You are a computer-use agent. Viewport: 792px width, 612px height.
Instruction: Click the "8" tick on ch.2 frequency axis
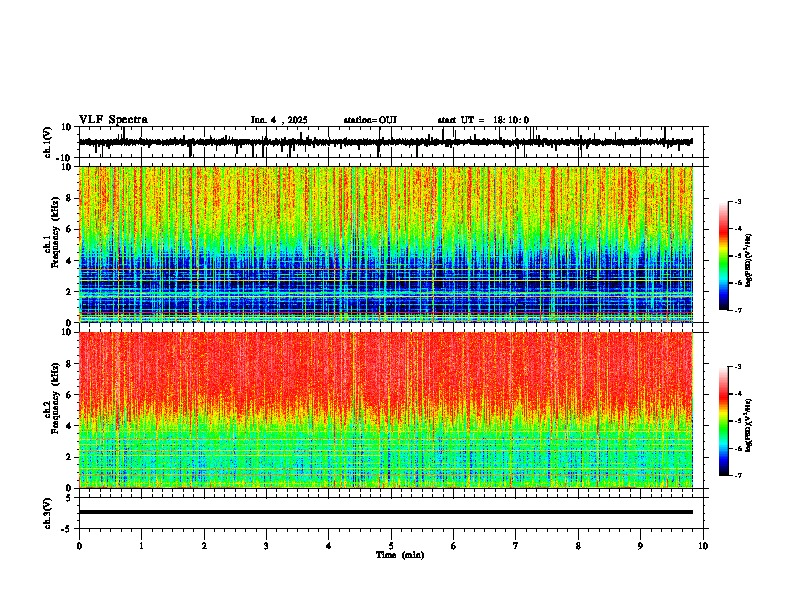69,364
